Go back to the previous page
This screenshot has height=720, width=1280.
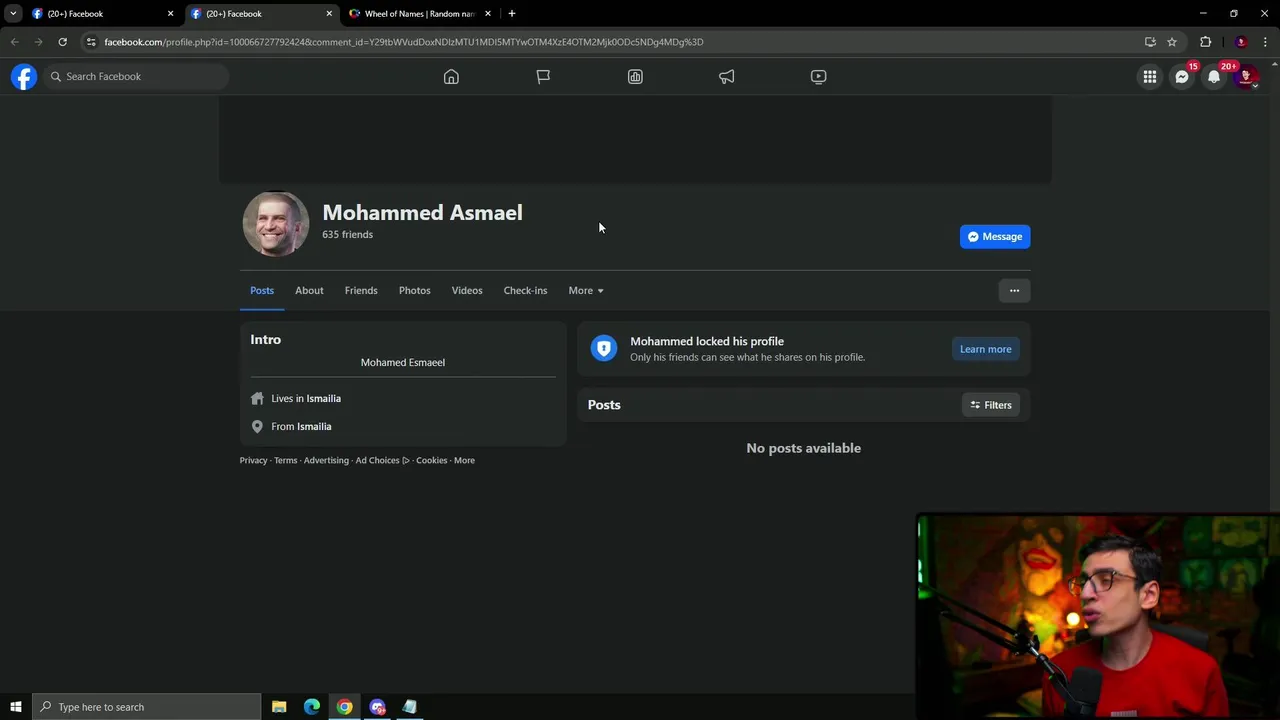click(x=14, y=42)
